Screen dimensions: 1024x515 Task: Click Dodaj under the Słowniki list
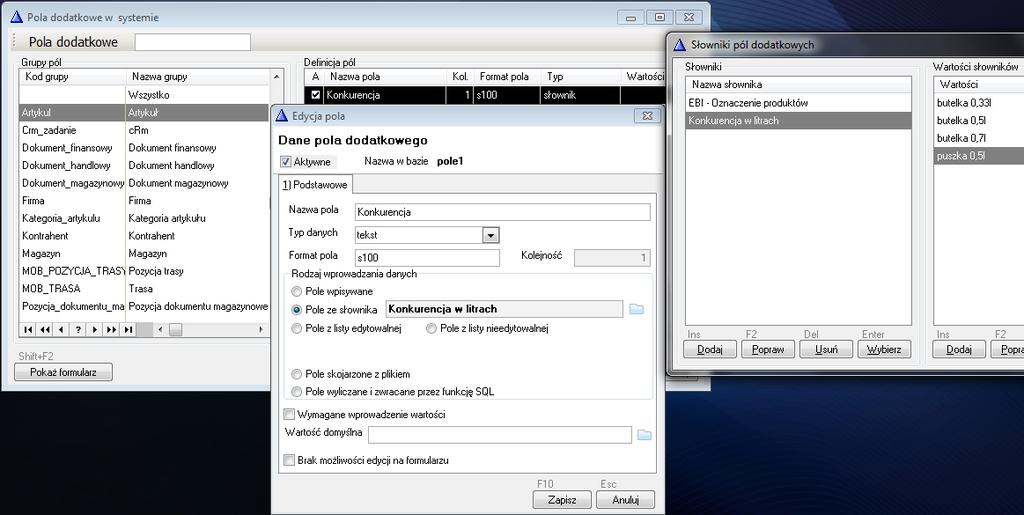(710, 349)
